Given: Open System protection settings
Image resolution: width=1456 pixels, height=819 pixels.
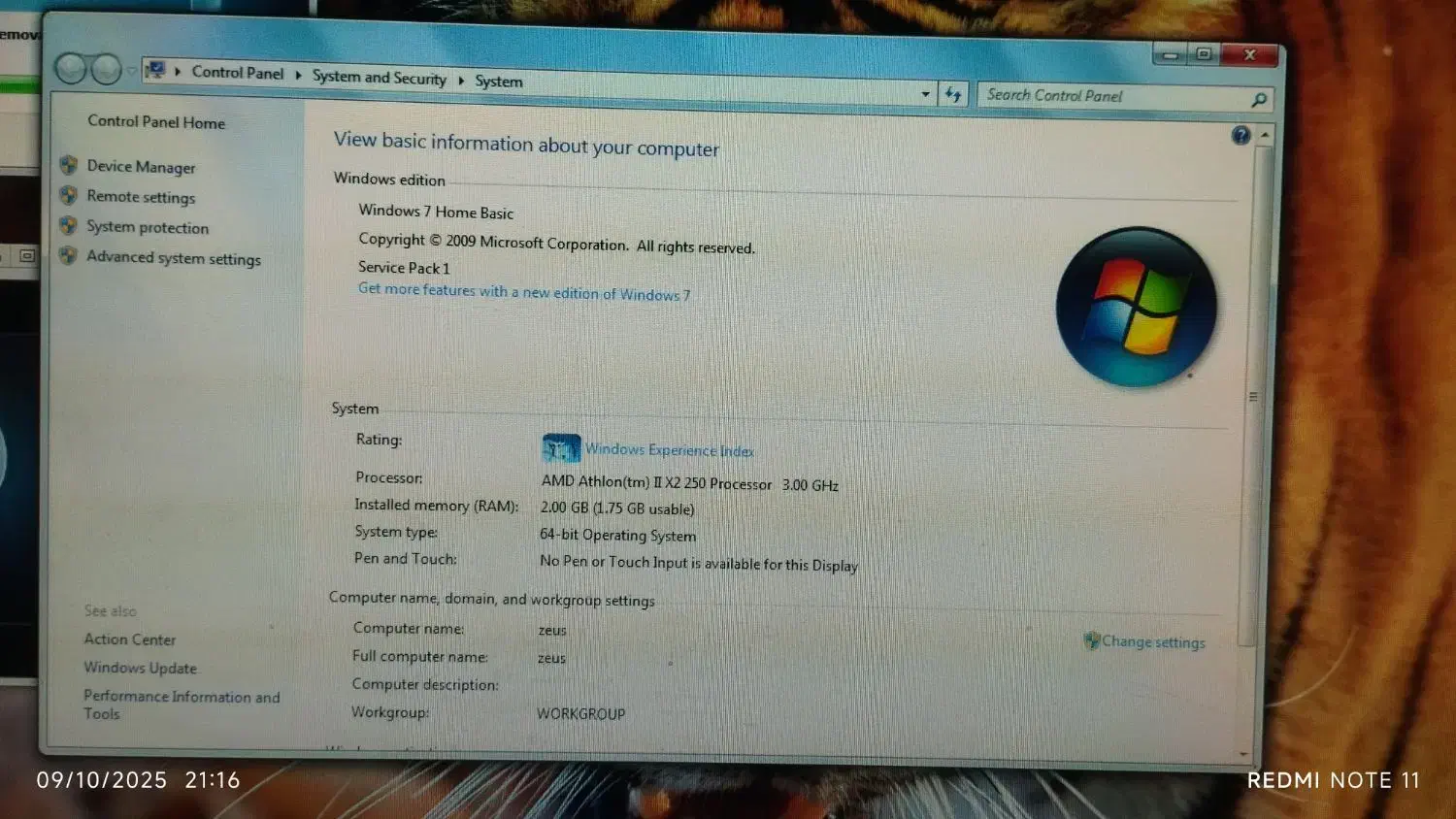Looking at the screenshot, I should click(148, 227).
